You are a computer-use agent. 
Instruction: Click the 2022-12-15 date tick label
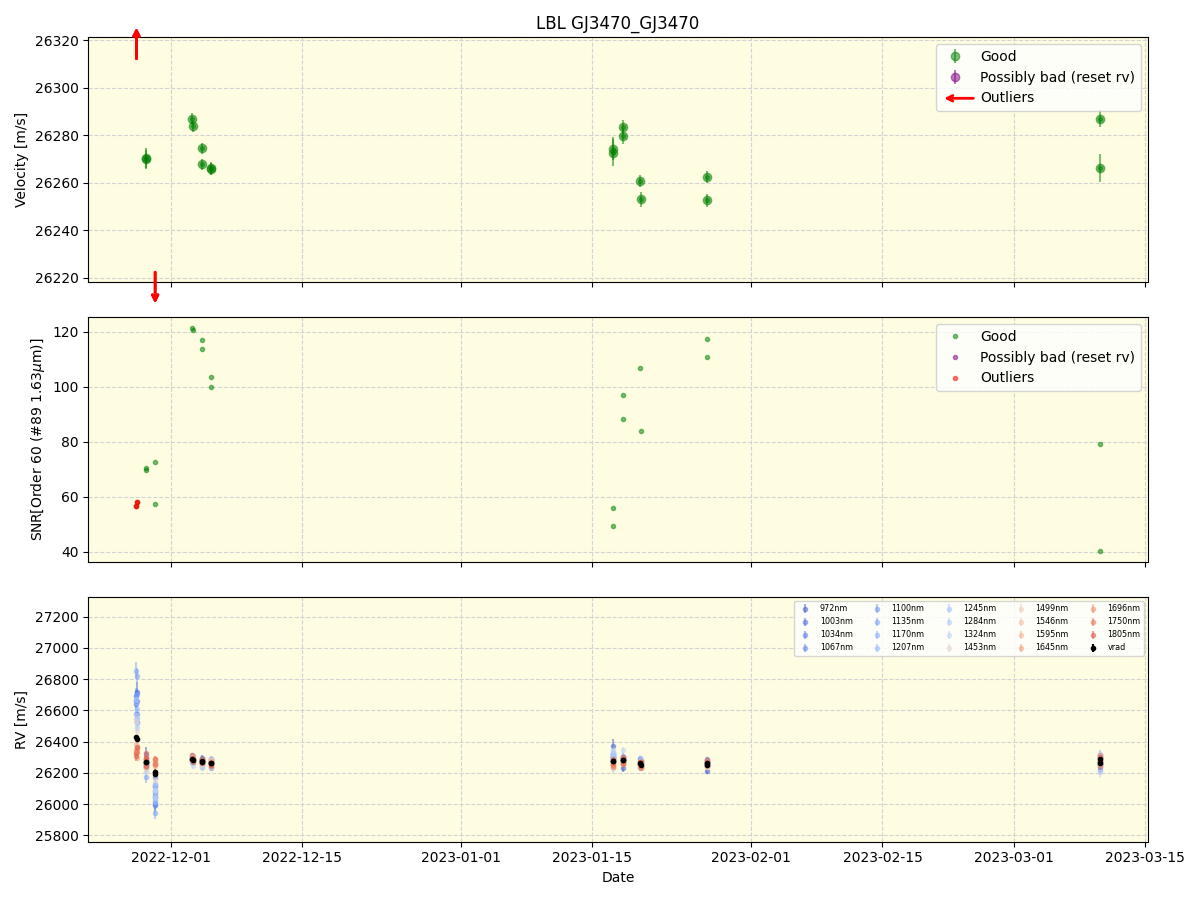click(302, 857)
